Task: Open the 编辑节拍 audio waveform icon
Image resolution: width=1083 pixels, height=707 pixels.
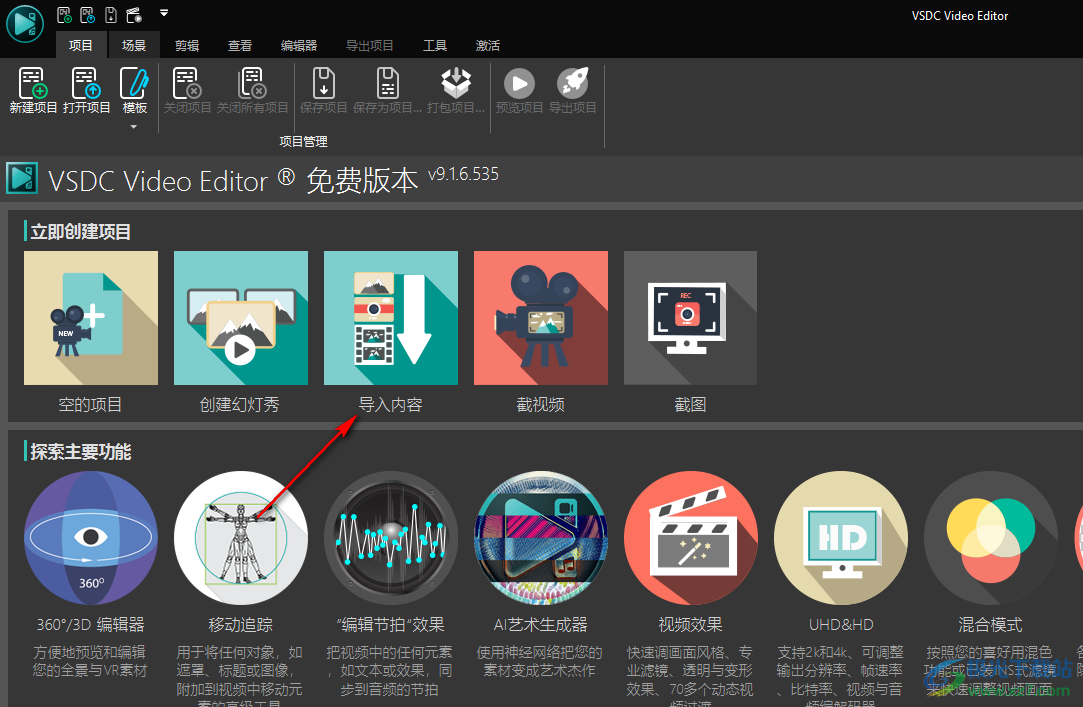Action: [x=390, y=538]
